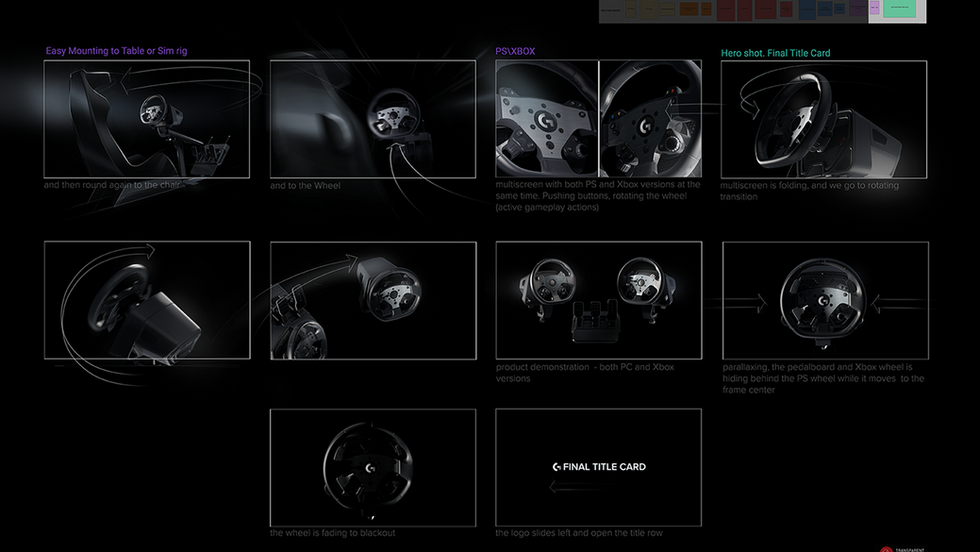Select caption 'the wheel is fading to blackout'
The image size is (980, 552).
(332, 533)
